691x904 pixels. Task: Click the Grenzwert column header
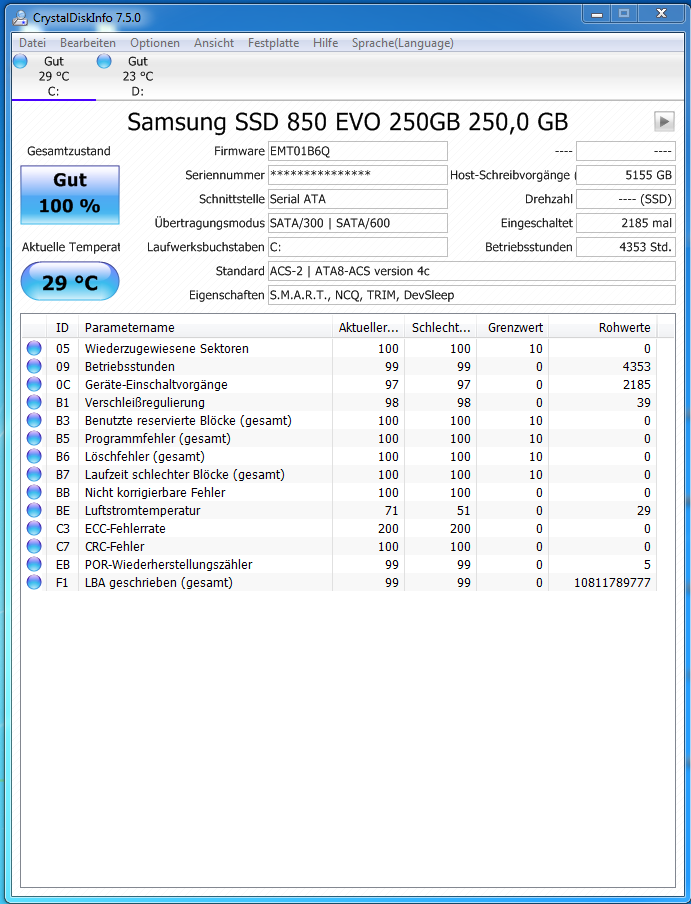click(512, 327)
